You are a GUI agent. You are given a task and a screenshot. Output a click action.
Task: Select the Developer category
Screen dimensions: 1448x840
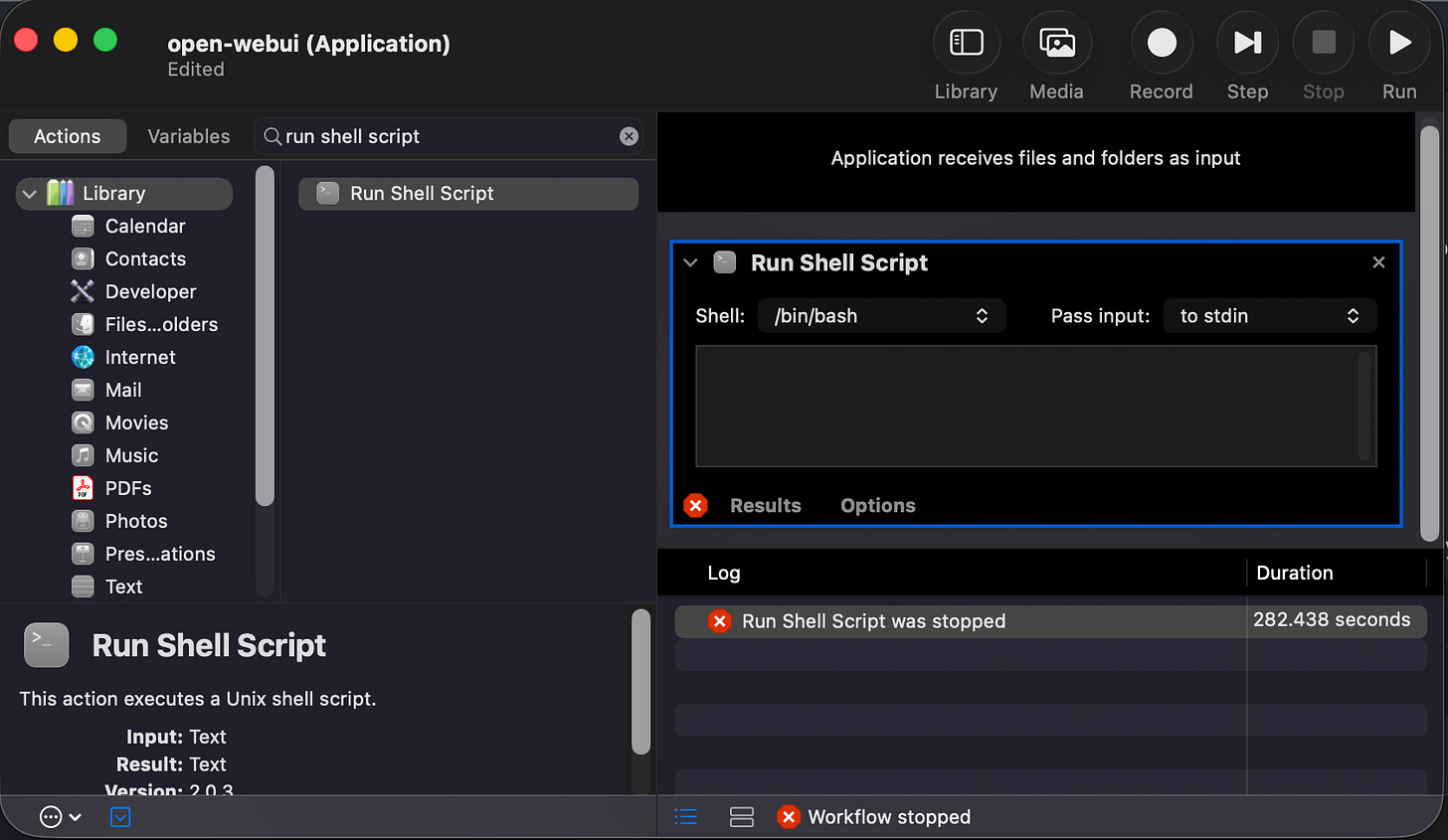pos(150,292)
